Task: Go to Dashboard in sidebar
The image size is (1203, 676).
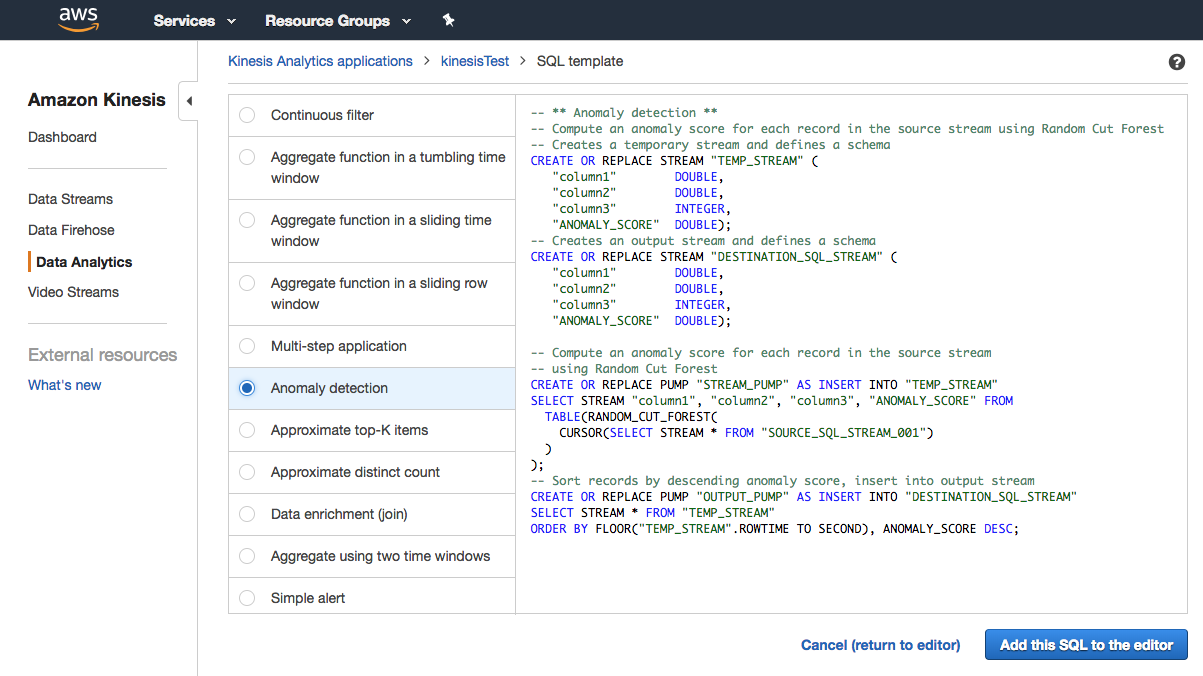Action: tap(62, 137)
